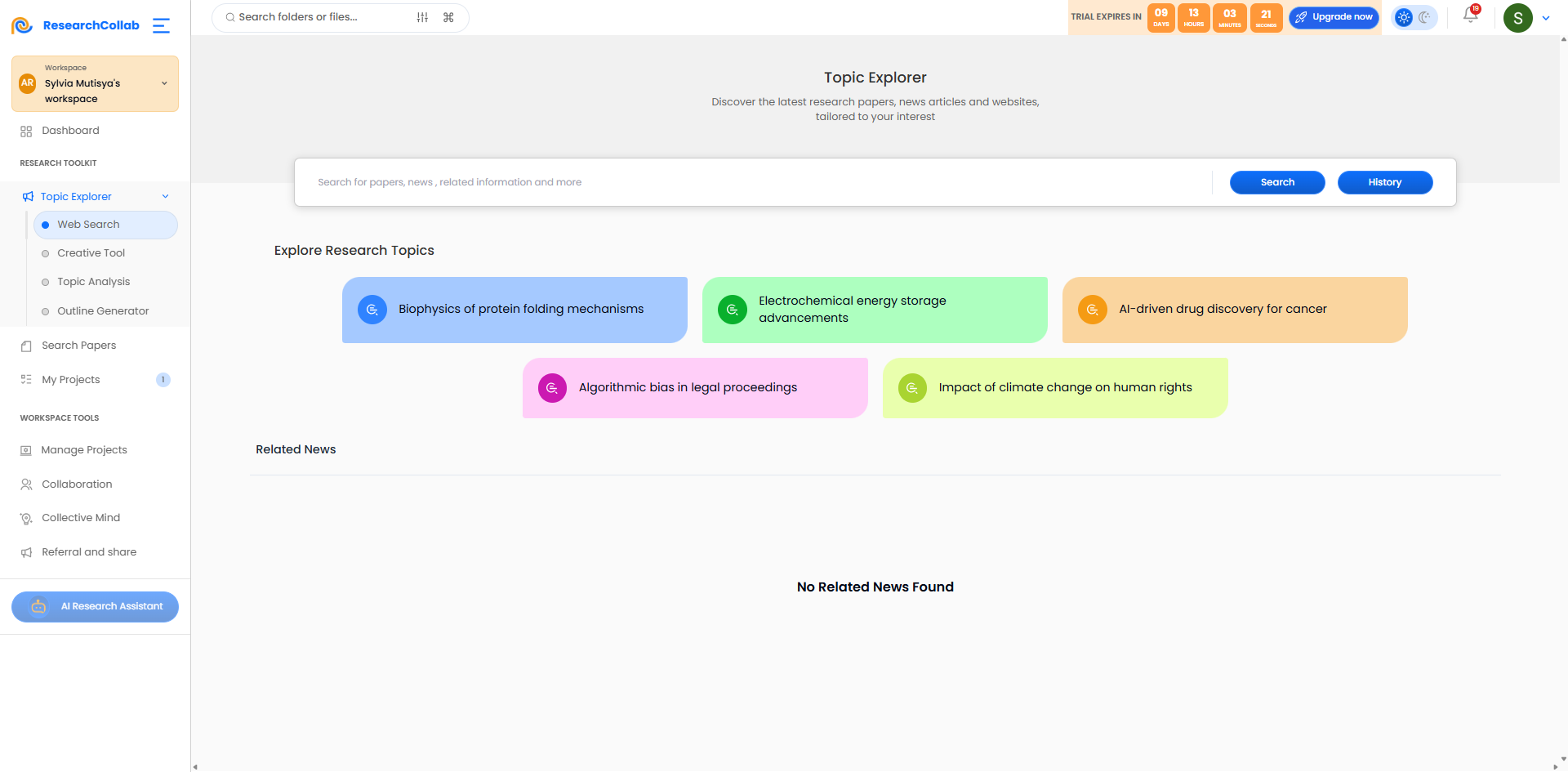Click the Collective Mind lightbulb icon
The image size is (1568, 772).
(x=26, y=518)
